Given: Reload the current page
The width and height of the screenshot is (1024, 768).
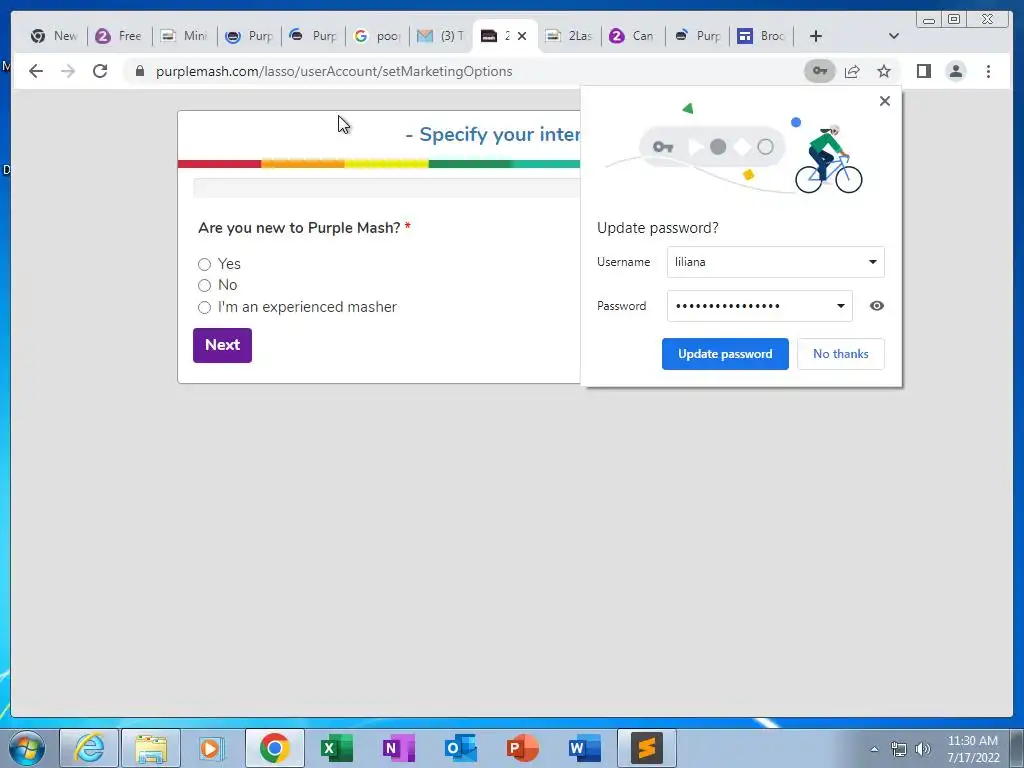Looking at the screenshot, I should (x=100, y=71).
